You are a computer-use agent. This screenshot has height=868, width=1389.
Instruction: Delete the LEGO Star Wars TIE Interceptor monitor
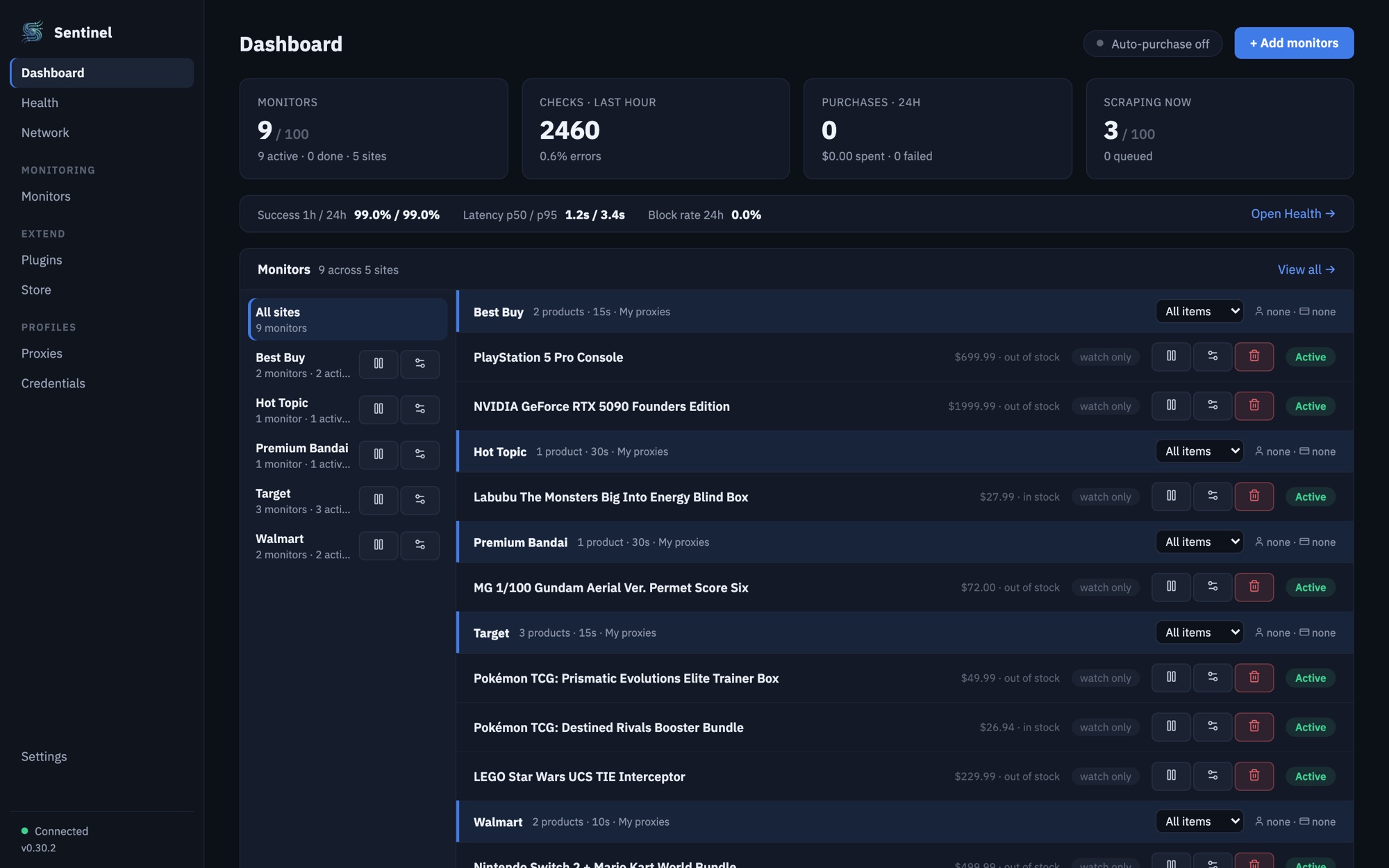(1254, 776)
